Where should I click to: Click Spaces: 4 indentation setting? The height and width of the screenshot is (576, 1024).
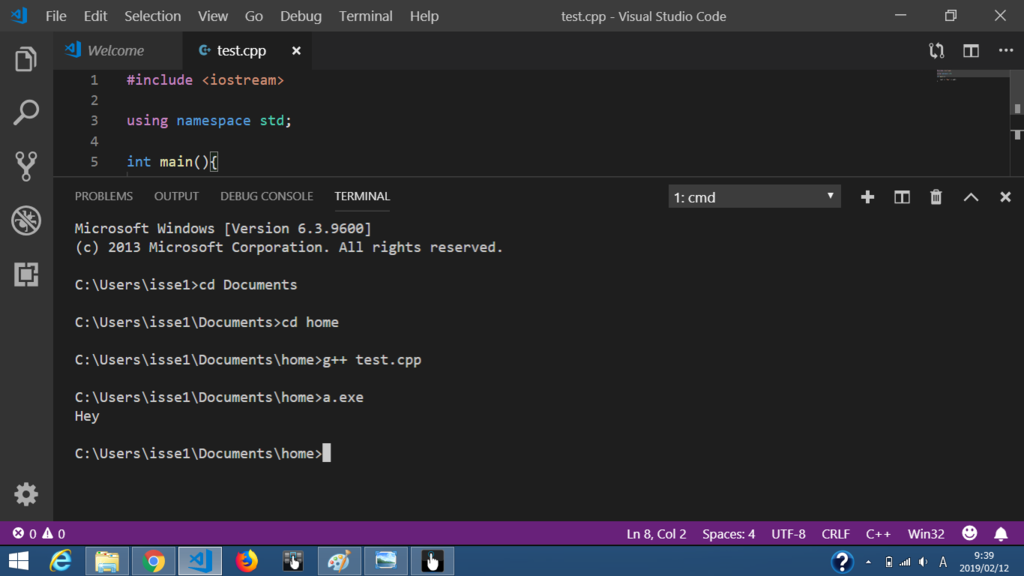(729, 534)
